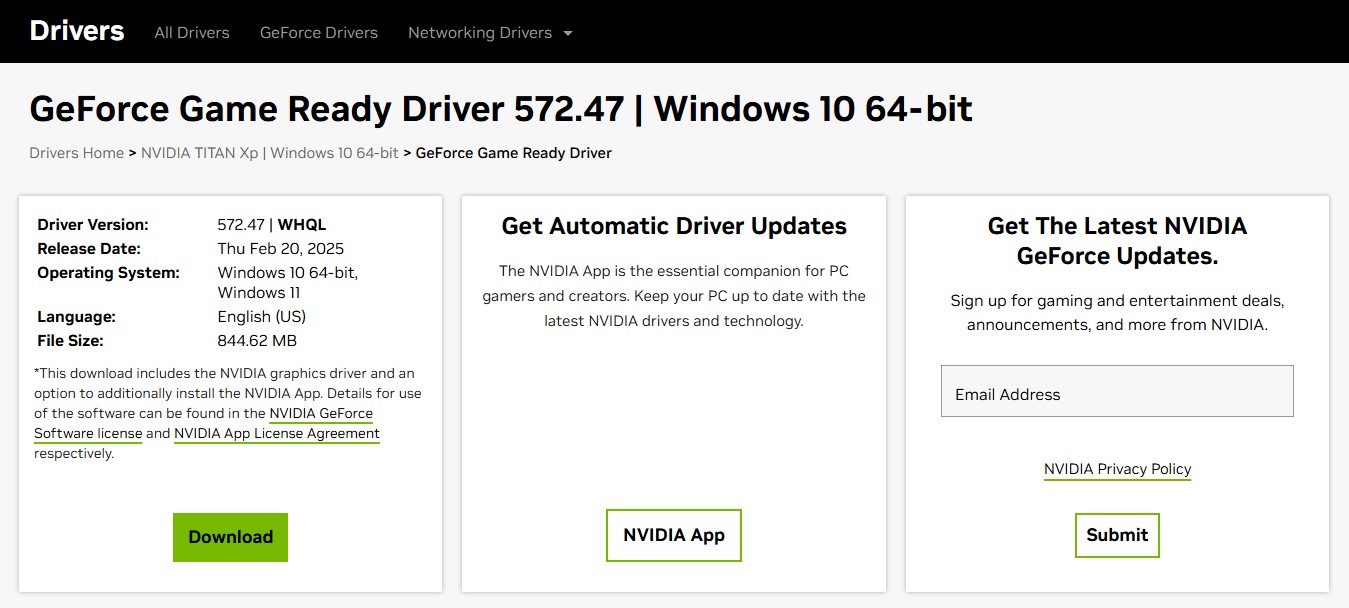The width and height of the screenshot is (1349, 608).
Task: Go to Drivers Home breadcrumb
Action: 77,153
